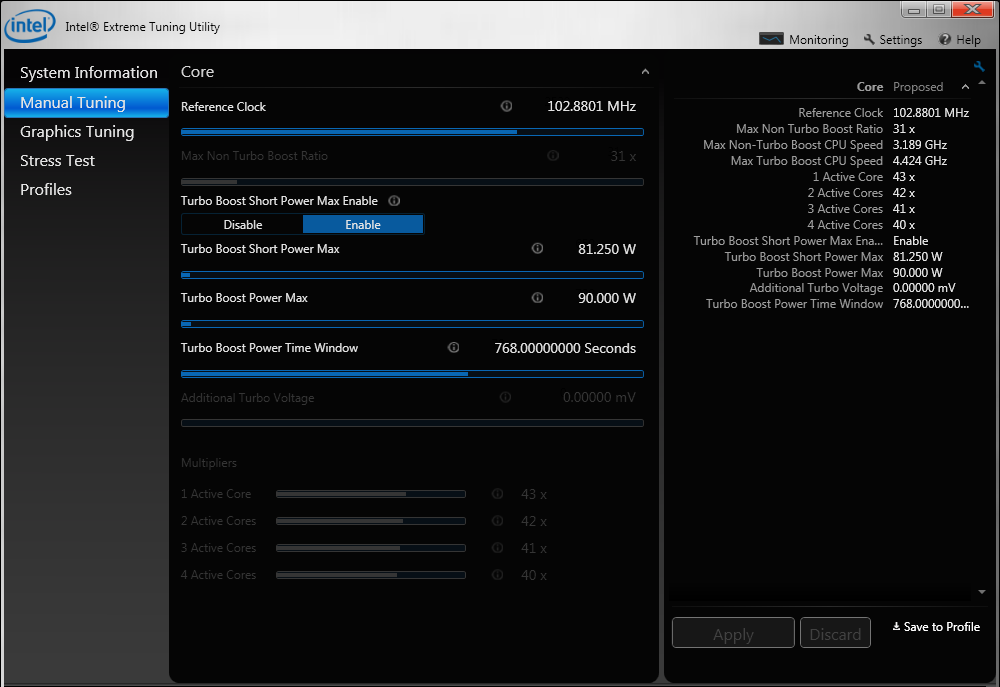Go to Graphics Tuning
1000x687 pixels.
point(77,132)
